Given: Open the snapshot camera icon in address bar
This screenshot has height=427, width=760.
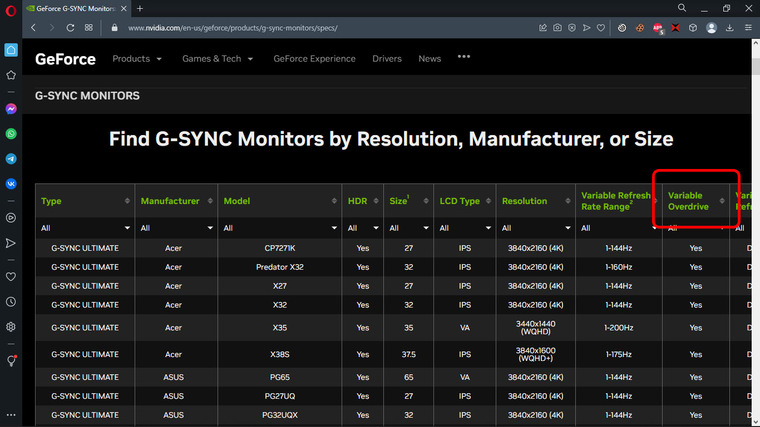Looking at the screenshot, I should pyautogui.click(x=557, y=28).
